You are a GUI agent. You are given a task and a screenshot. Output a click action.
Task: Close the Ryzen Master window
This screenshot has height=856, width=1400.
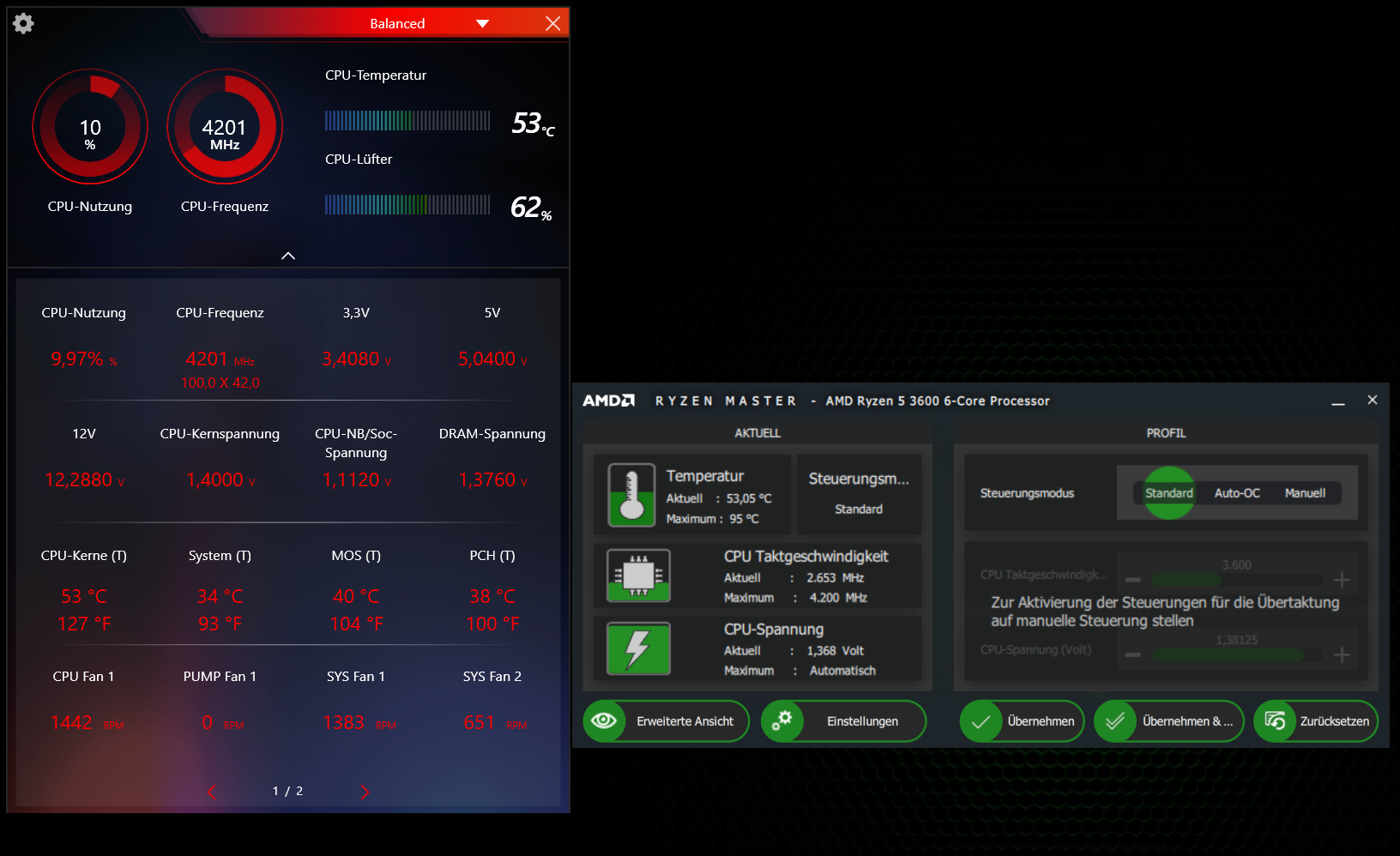coord(1373,400)
